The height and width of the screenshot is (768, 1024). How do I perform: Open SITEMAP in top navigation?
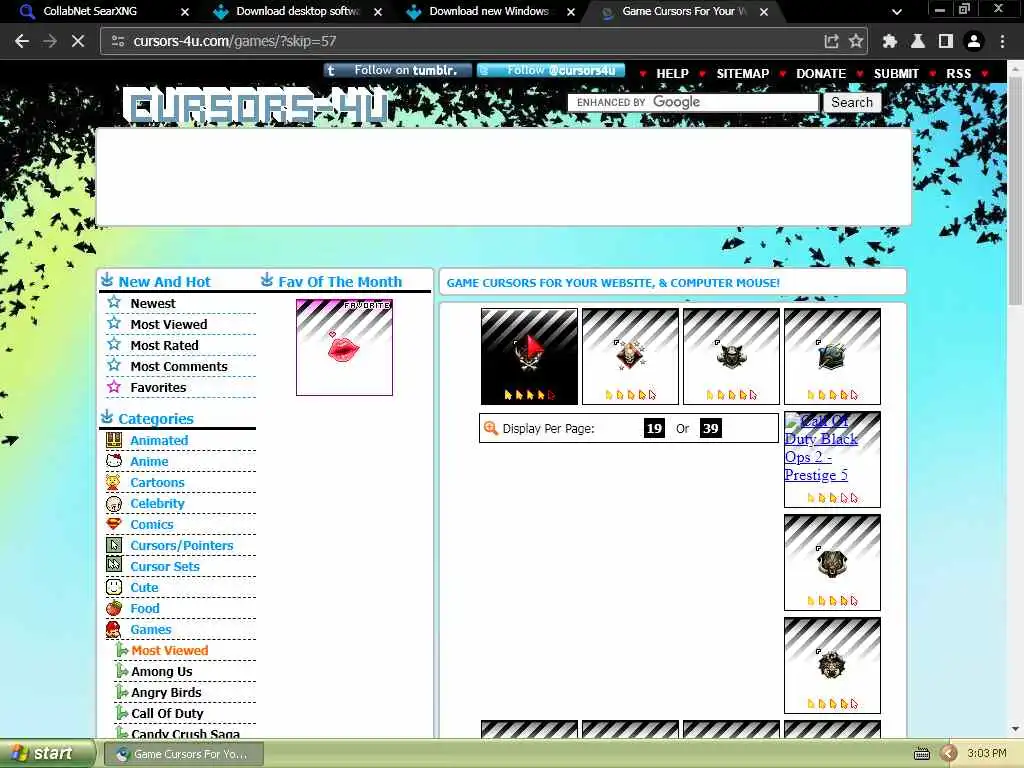743,74
